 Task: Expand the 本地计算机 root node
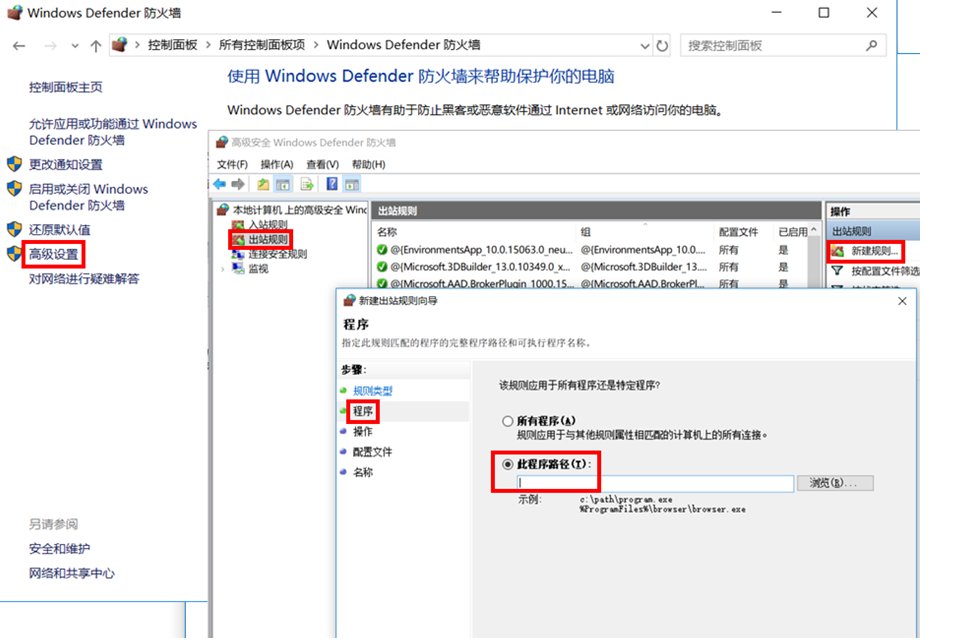pos(222,207)
